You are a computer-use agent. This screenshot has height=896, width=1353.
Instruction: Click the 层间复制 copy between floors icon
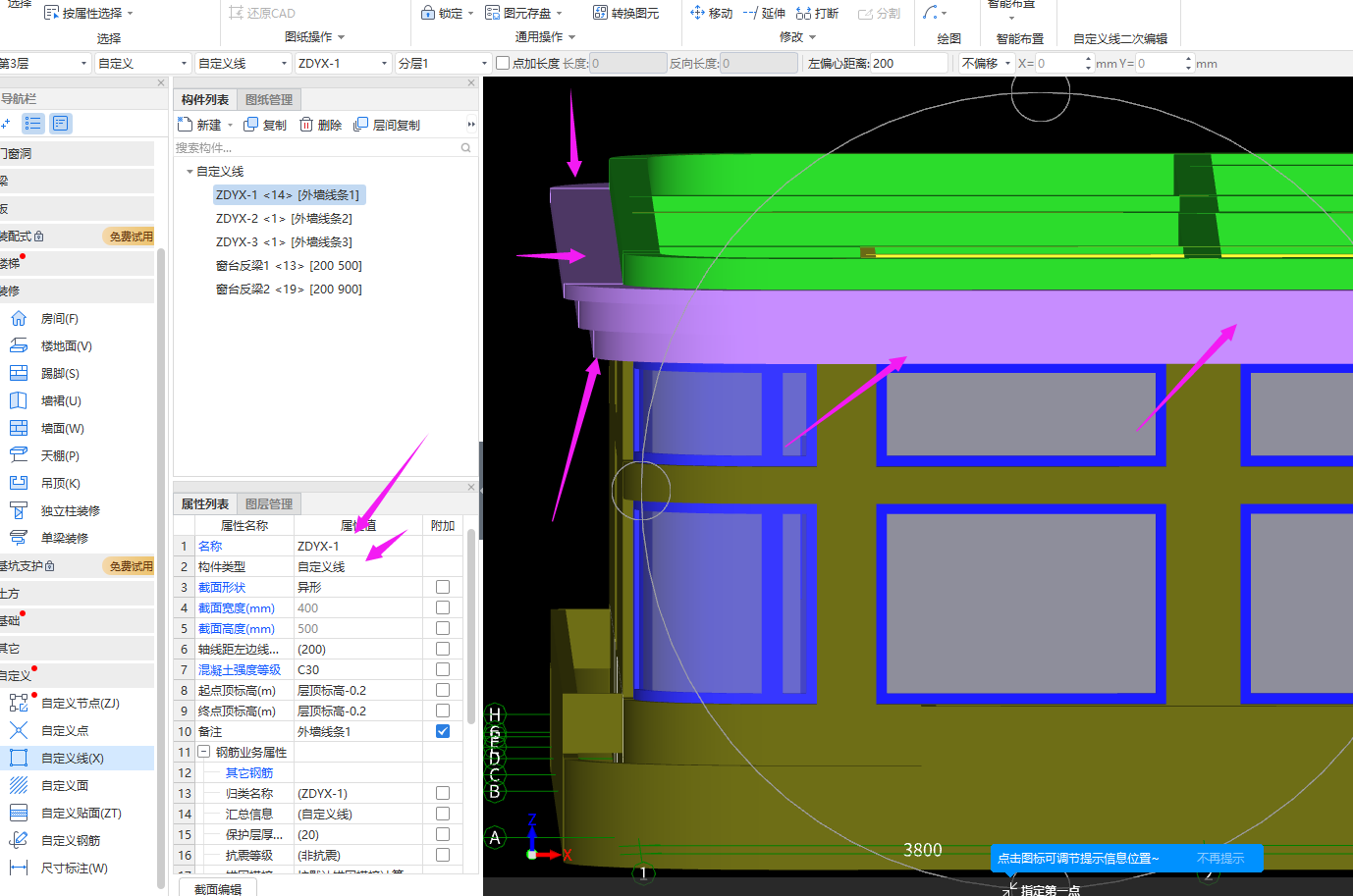[x=361, y=125]
